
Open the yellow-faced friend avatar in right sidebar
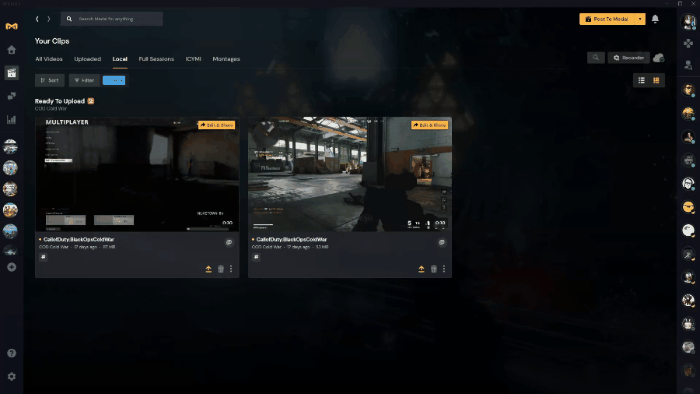pos(688,207)
